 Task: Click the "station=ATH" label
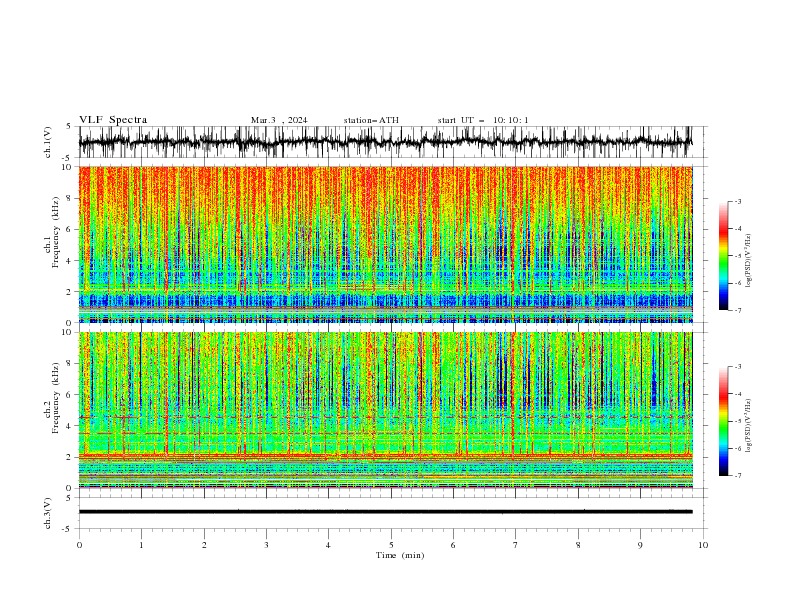tap(371, 120)
